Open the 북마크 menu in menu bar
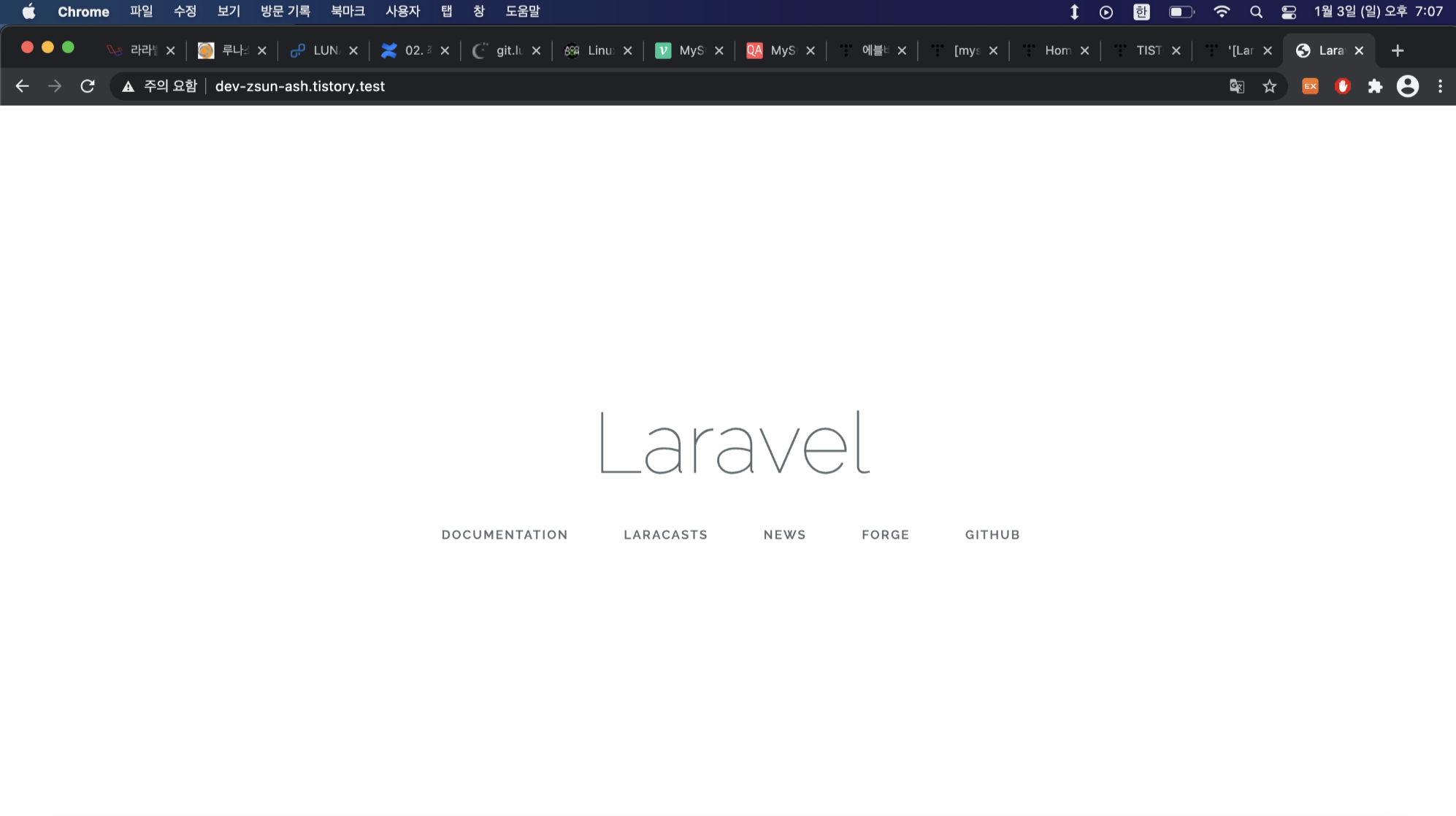 (348, 12)
